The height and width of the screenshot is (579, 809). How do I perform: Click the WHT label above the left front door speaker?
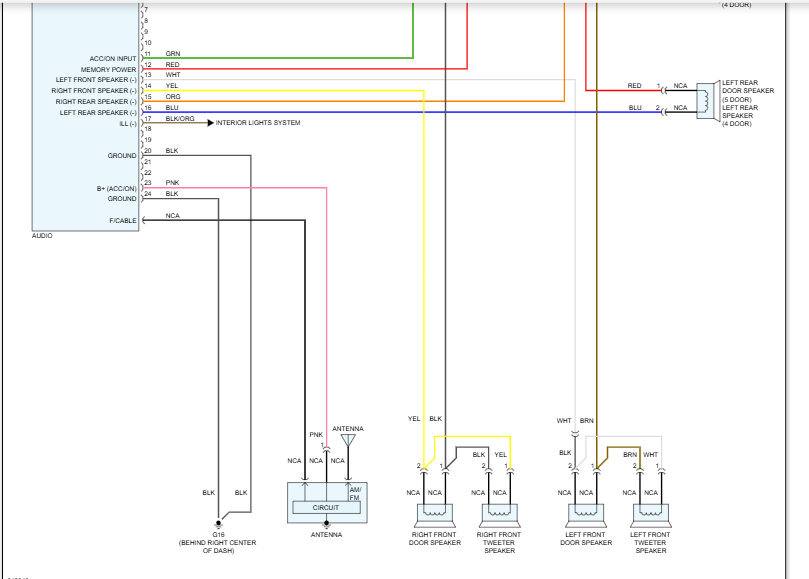click(564, 421)
